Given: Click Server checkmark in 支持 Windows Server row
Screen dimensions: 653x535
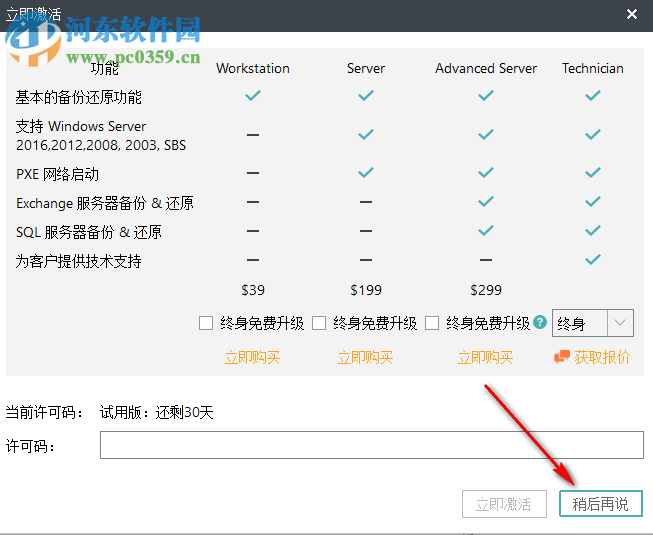Looking at the screenshot, I should pos(366,134).
